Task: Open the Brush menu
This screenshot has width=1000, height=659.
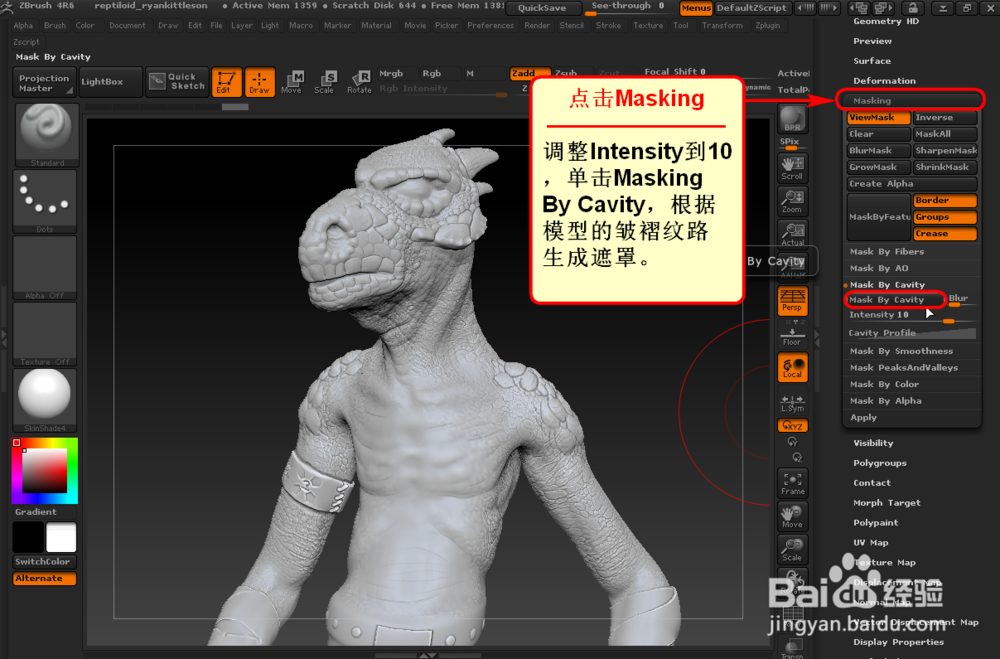Action: coord(55,26)
